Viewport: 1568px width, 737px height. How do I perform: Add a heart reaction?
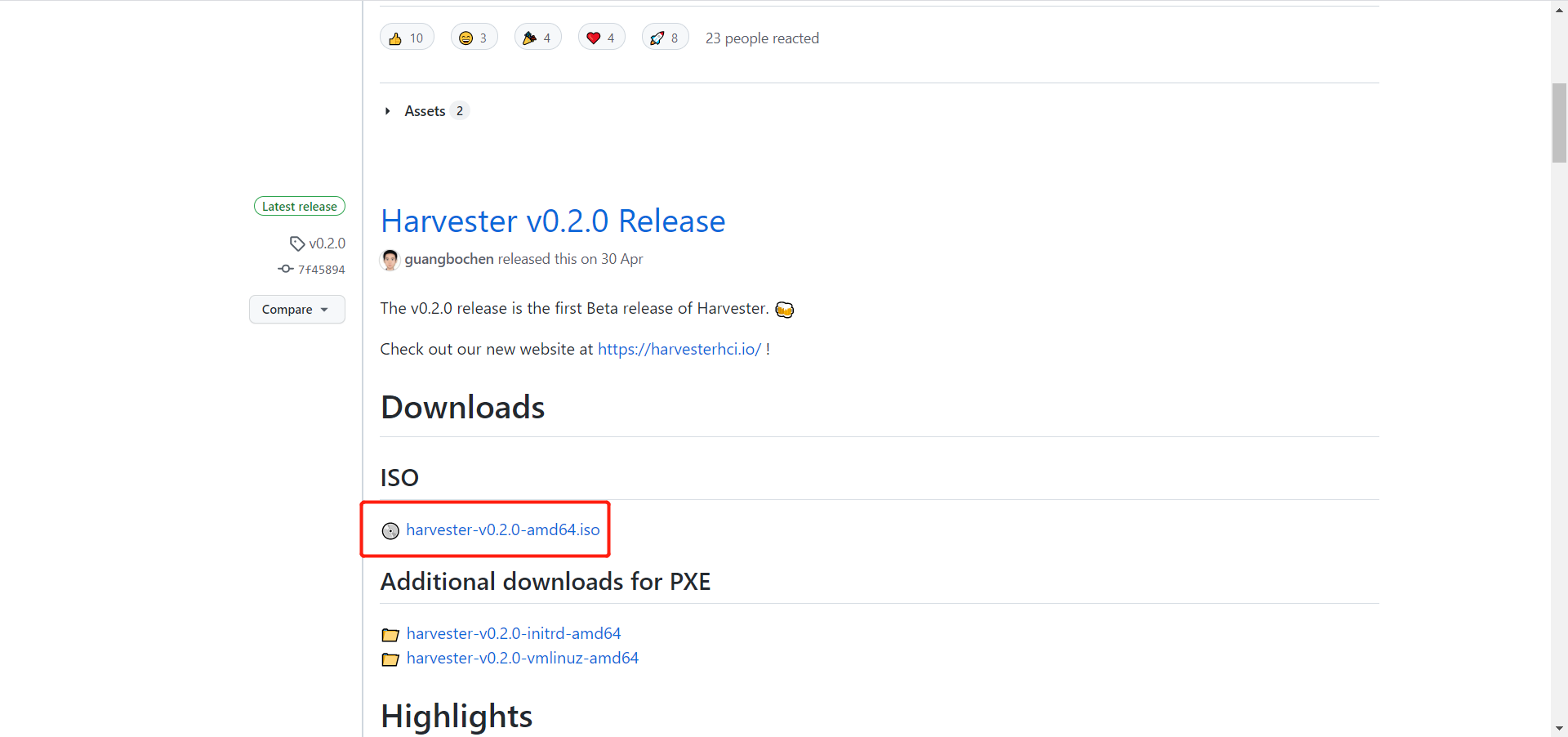tap(602, 38)
